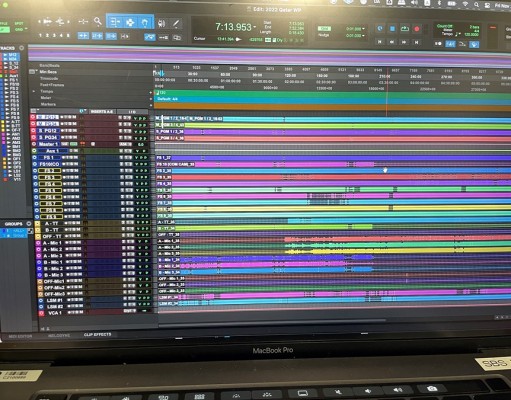
Task: Click the blue Stop transport button
Action: (x=392, y=29)
